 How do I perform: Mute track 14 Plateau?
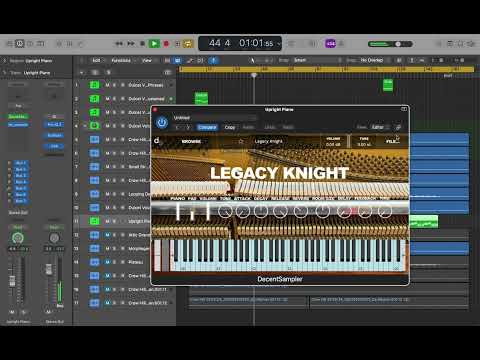(x=107, y=262)
